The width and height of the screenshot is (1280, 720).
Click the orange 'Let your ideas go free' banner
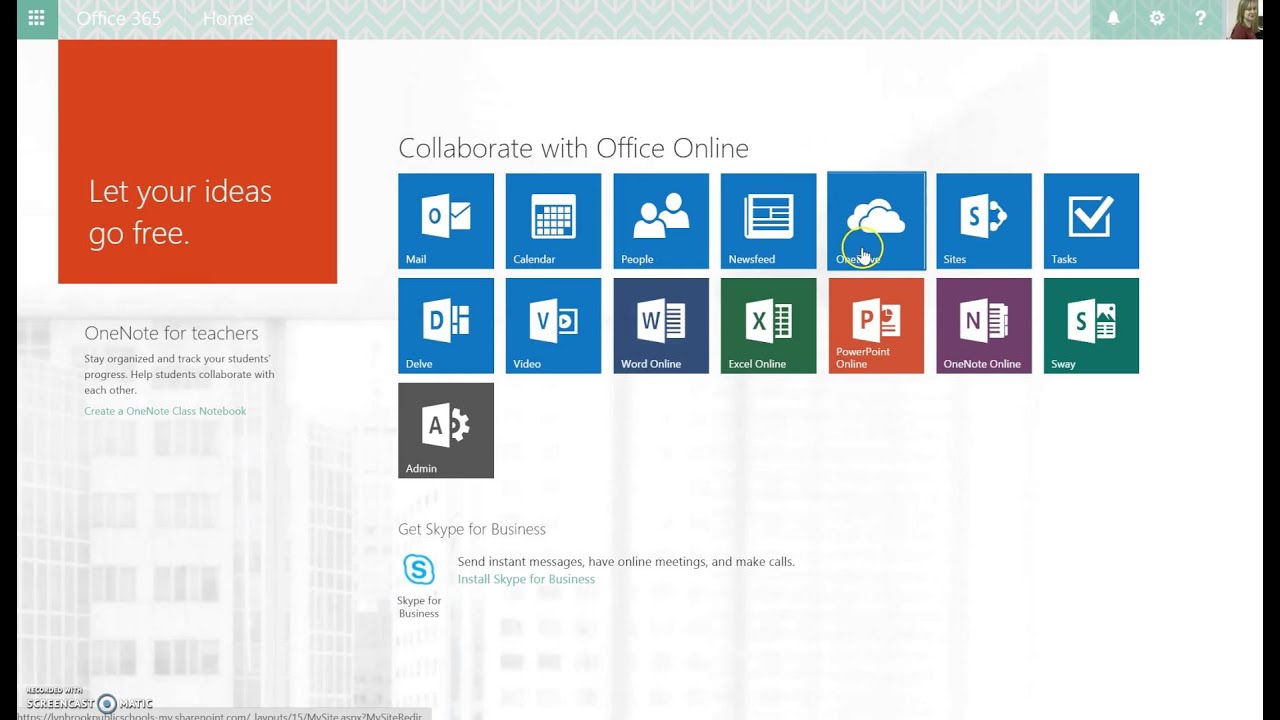[x=198, y=162]
